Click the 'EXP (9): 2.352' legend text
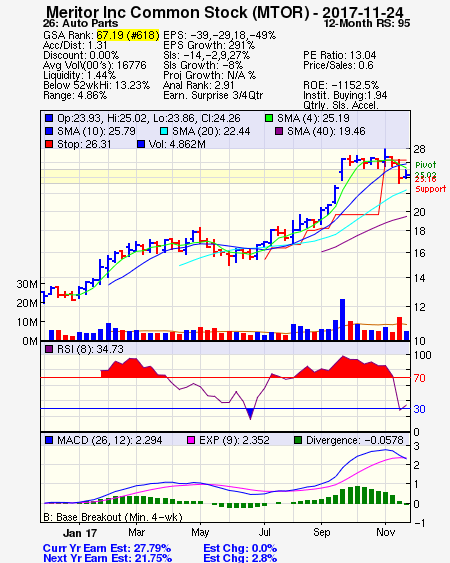The height and width of the screenshot is (563, 450). (234, 440)
